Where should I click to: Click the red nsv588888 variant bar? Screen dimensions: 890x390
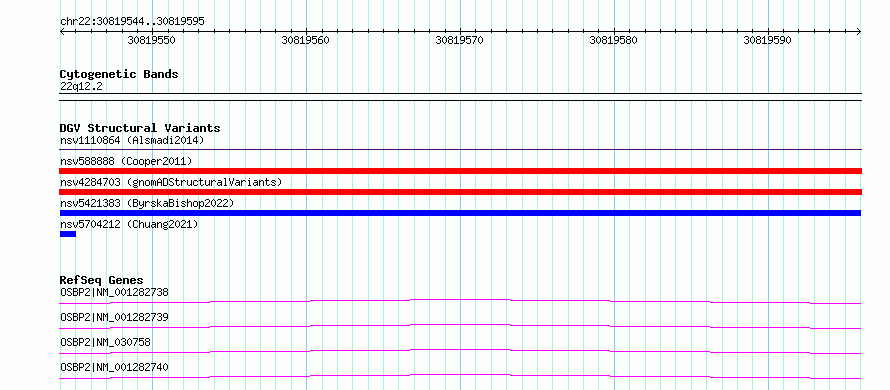461,171
